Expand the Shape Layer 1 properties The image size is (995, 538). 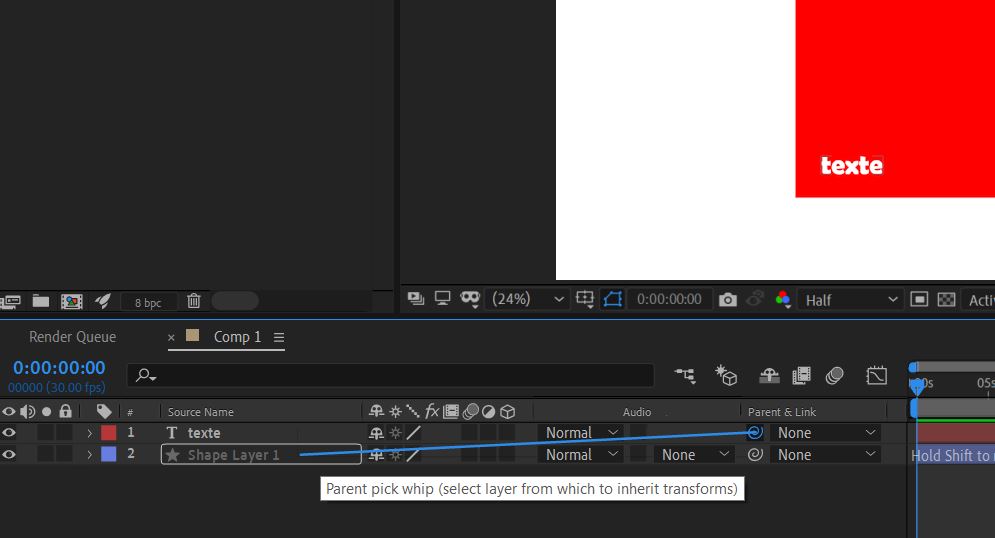89,455
